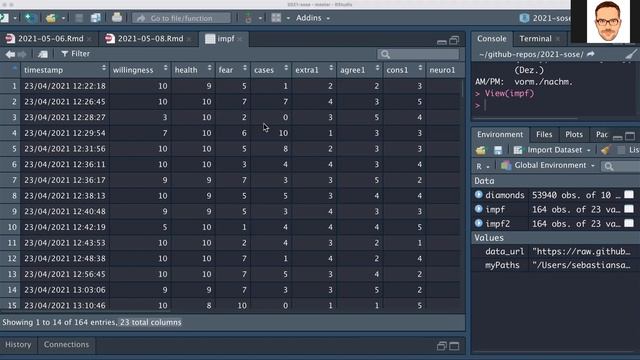Switch to the Files tab

tap(544, 134)
